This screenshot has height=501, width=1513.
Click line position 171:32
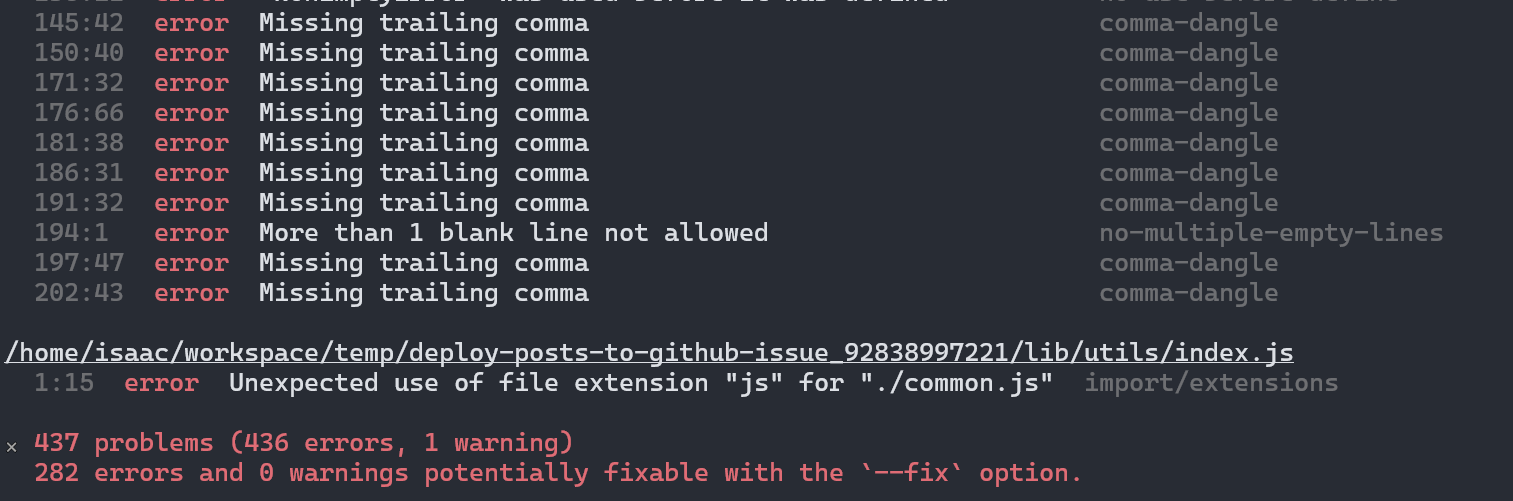pyautogui.click(x=79, y=83)
